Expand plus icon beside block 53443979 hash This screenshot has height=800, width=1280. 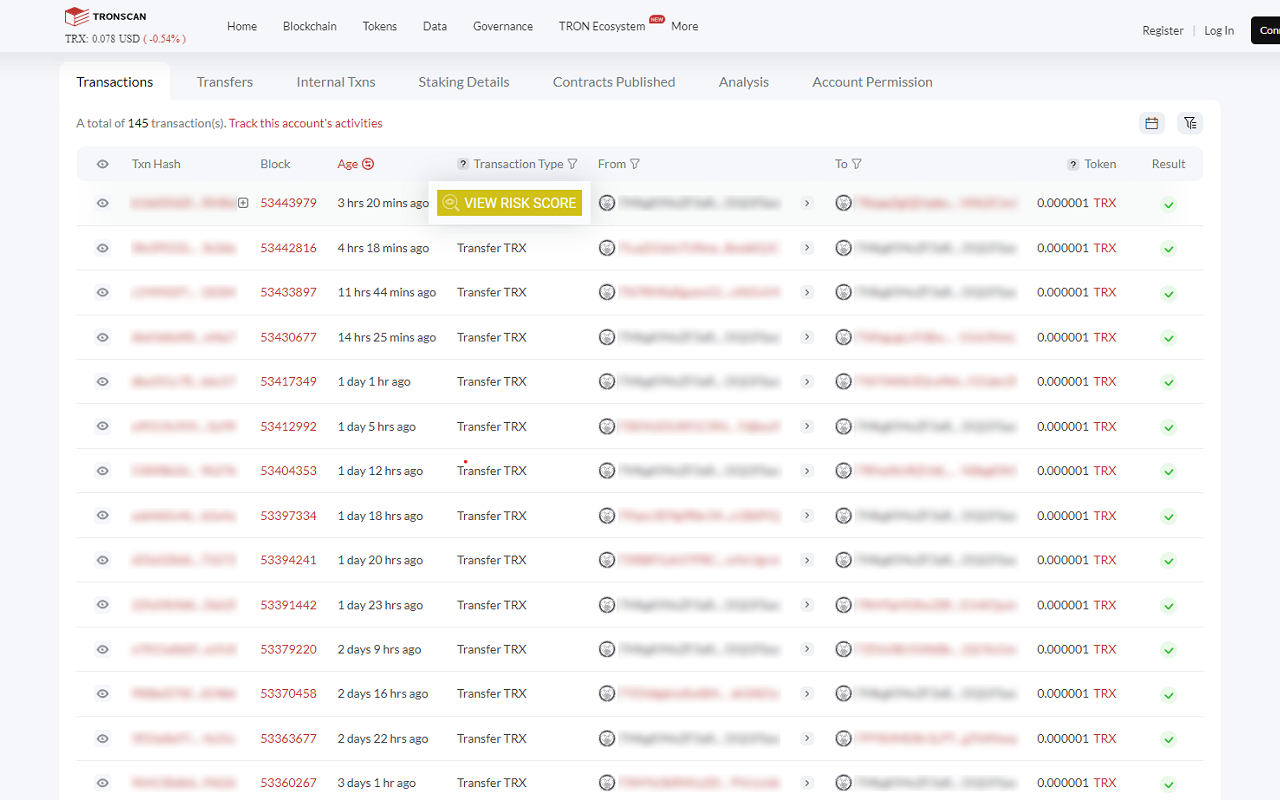point(243,203)
